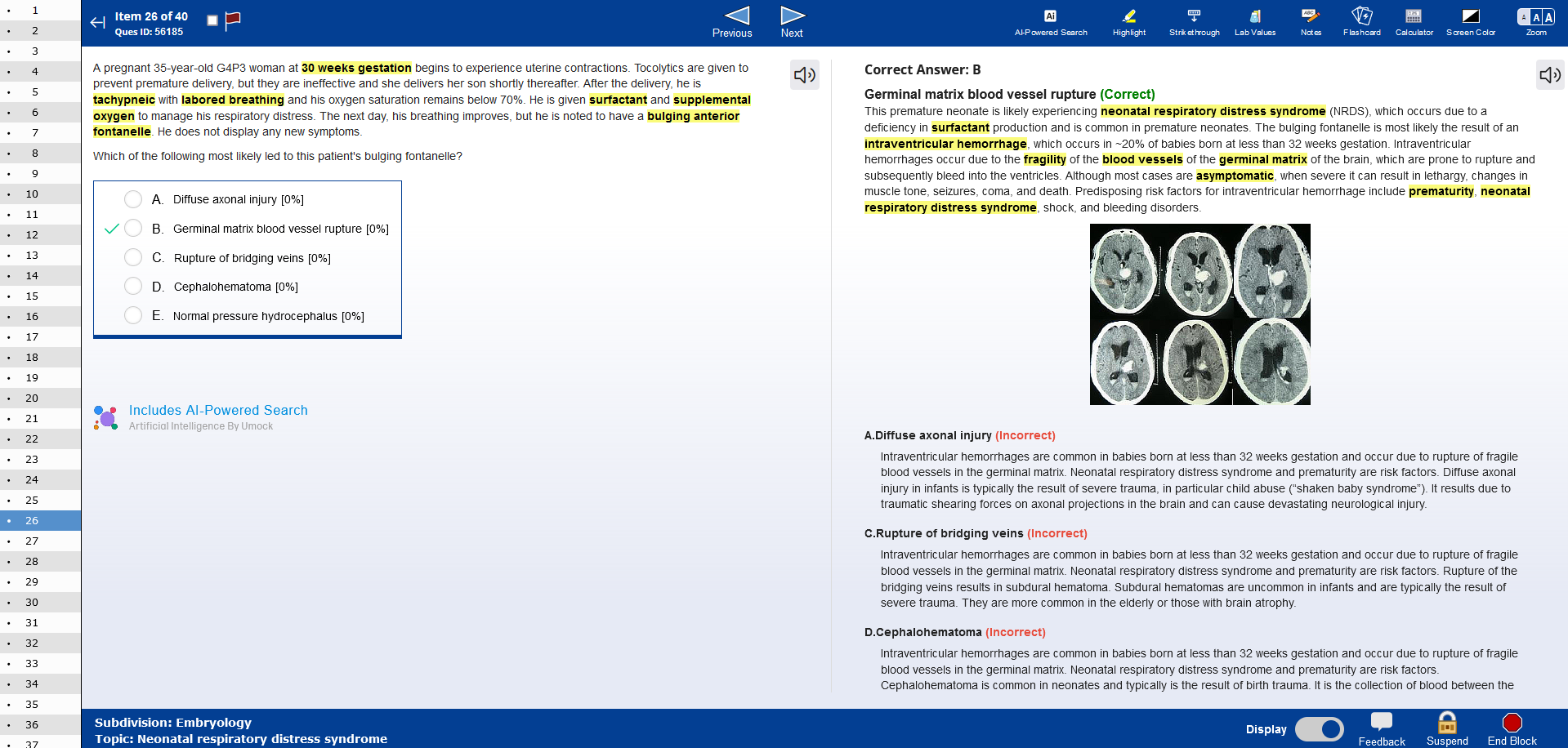Activate the Strikethrough tool
This screenshot has height=748, width=1568.
[1194, 22]
